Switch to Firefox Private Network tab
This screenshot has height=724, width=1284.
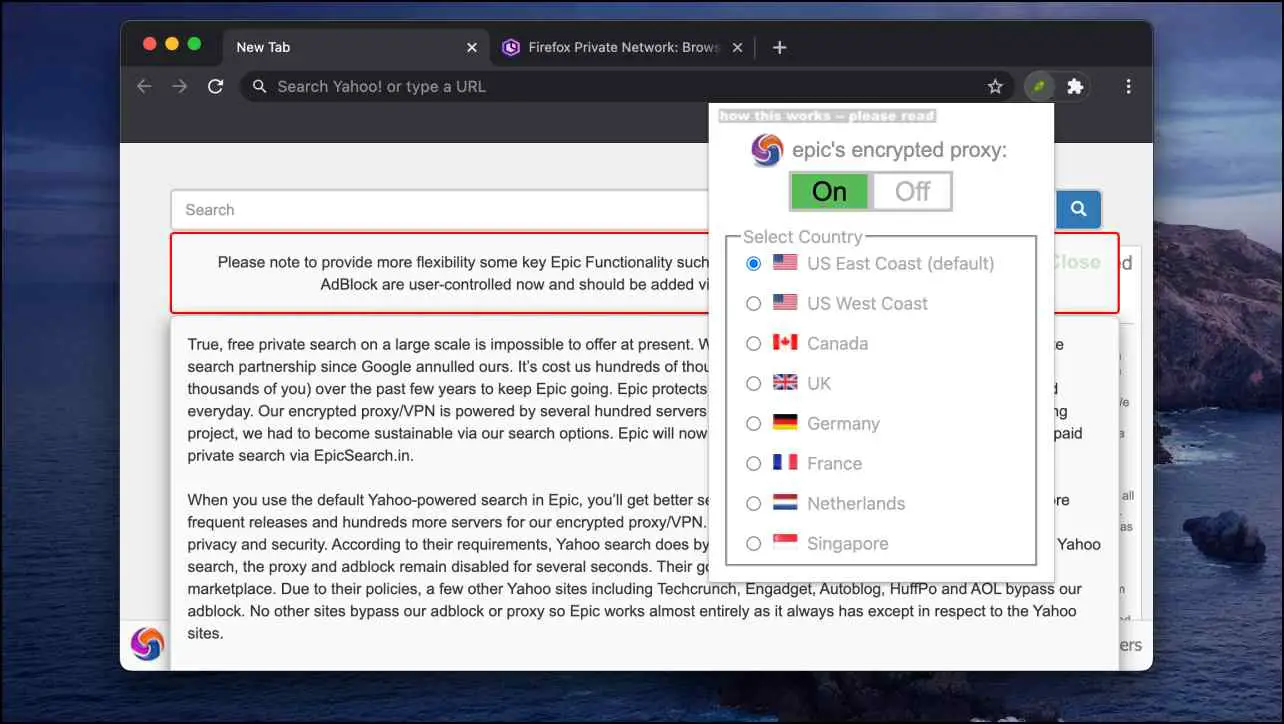tap(622, 47)
